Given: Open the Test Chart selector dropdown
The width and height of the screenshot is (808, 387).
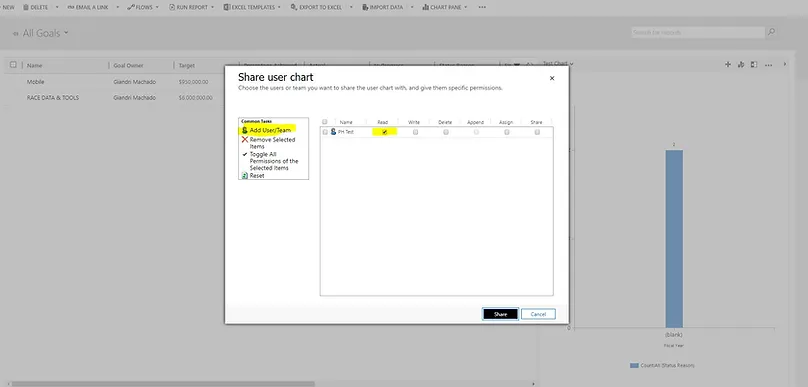Looking at the screenshot, I should click(571, 64).
